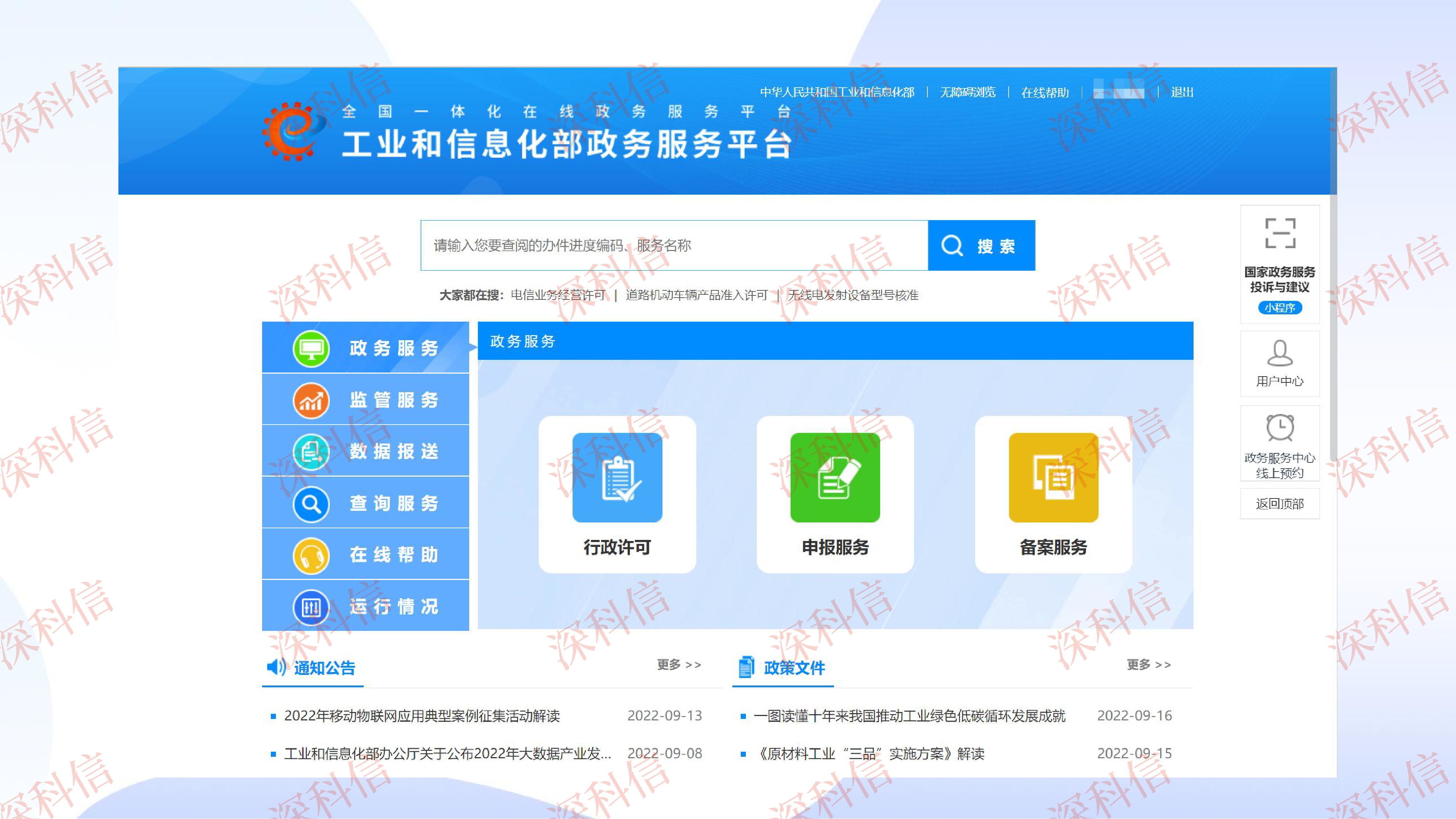
Task: Click the 政务服务中心线上预约 clock icon
Action: (1280, 428)
